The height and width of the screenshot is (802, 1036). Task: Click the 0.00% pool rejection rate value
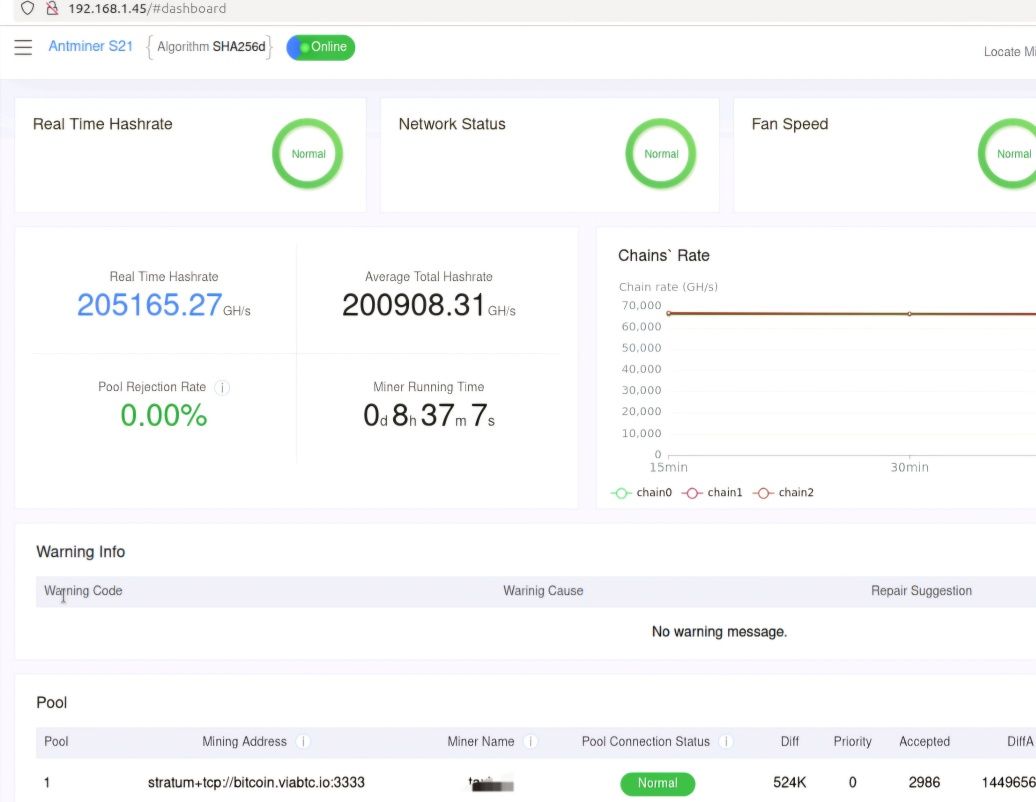[164, 416]
